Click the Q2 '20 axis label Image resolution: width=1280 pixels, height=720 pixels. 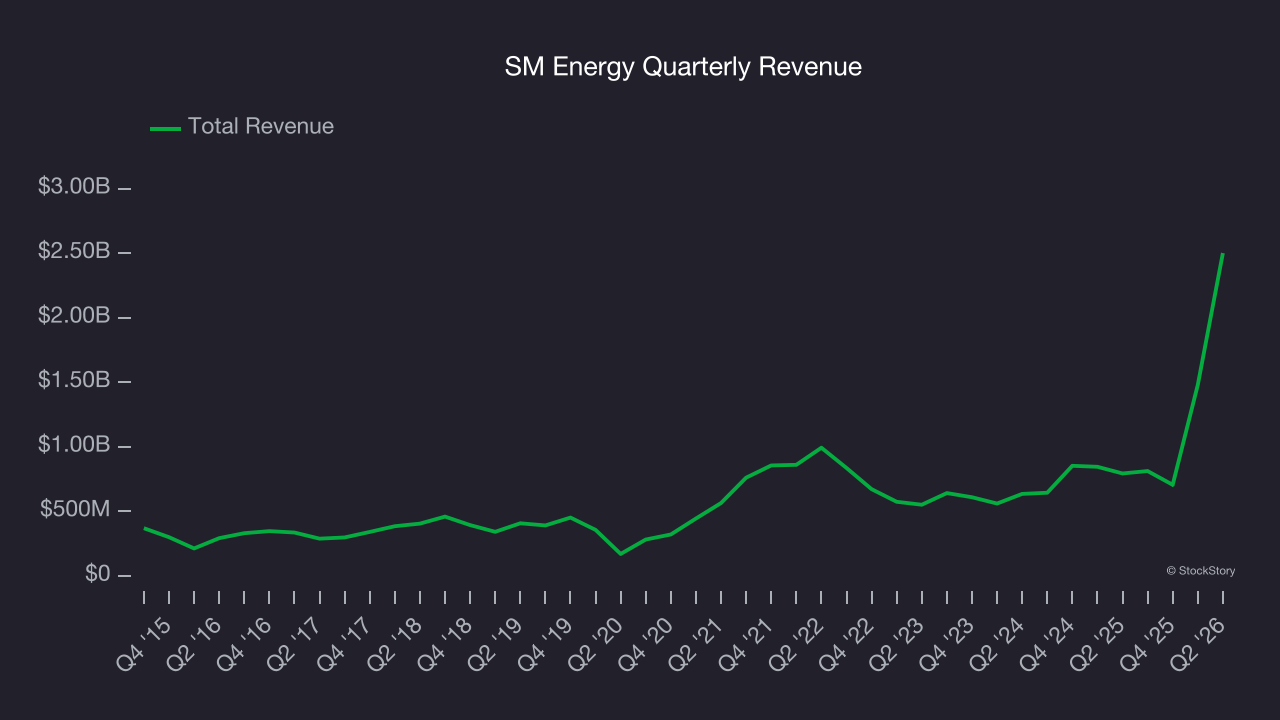[597, 645]
